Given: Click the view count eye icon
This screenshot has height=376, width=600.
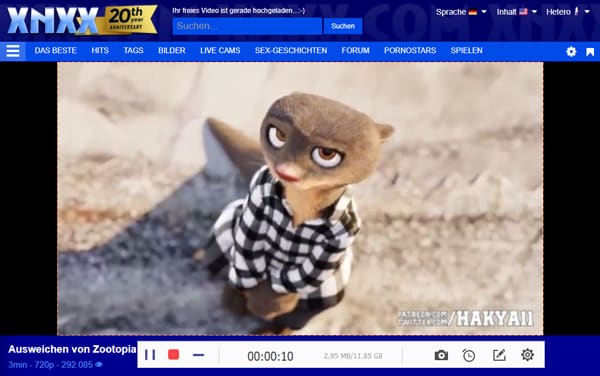Looking at the screenshot, I should click(x=99, y=365).
